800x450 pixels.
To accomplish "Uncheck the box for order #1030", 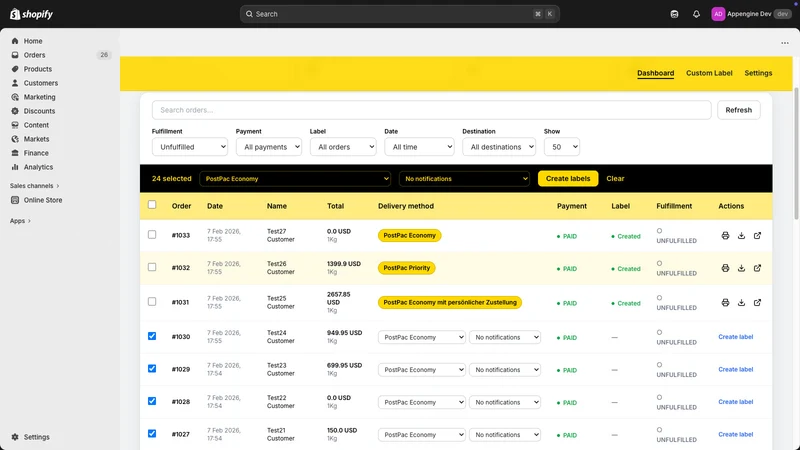I will coord(152,336).
